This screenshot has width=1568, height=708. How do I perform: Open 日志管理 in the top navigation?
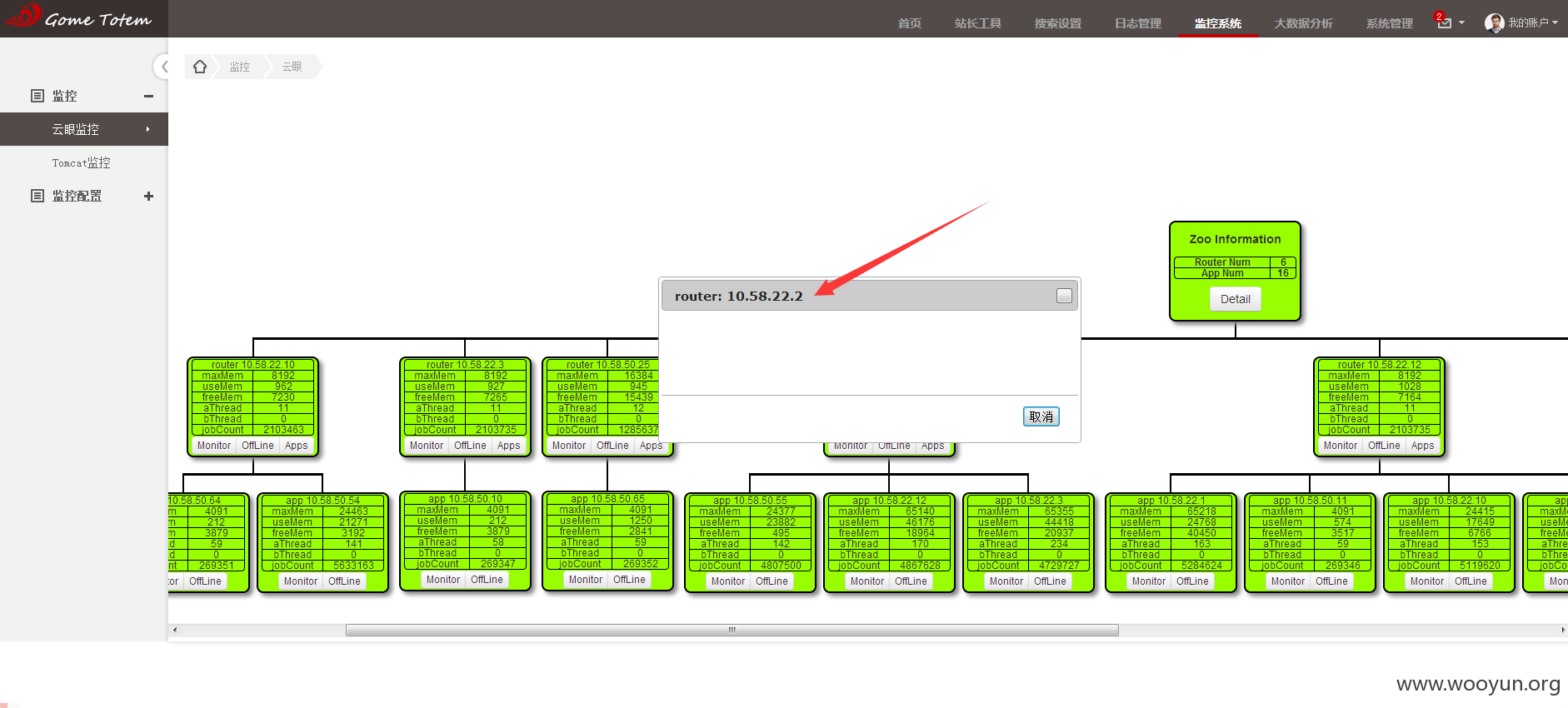point(1138,23)
